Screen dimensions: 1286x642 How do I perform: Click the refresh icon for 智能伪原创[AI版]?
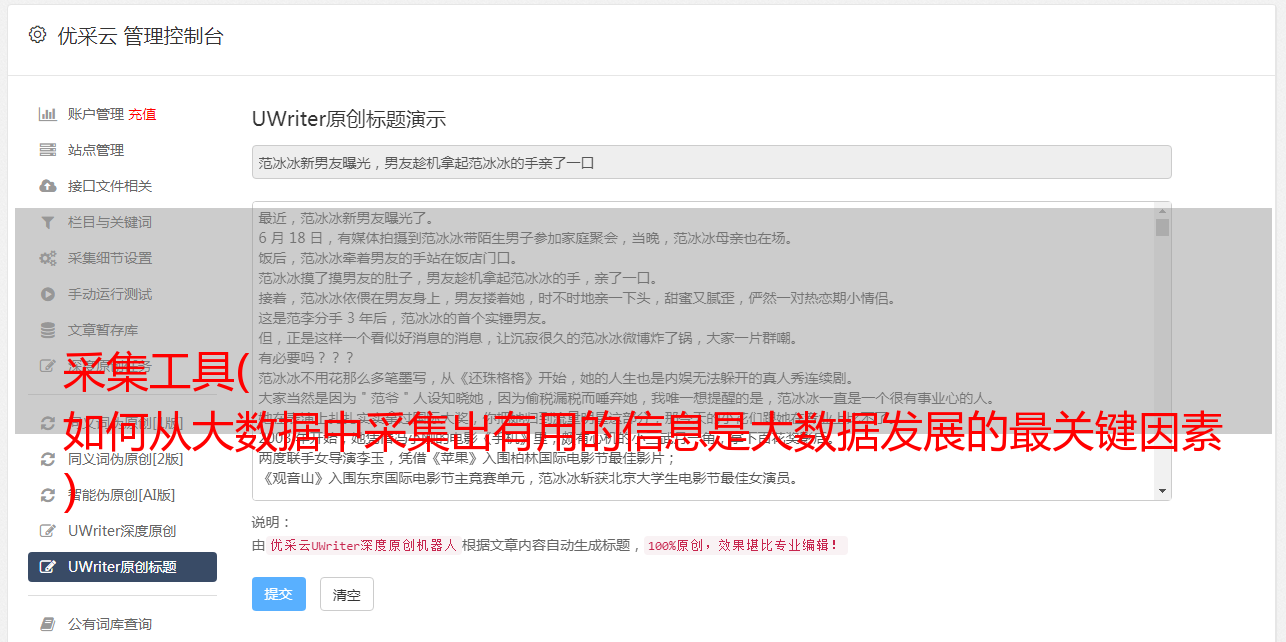point(47,495)
